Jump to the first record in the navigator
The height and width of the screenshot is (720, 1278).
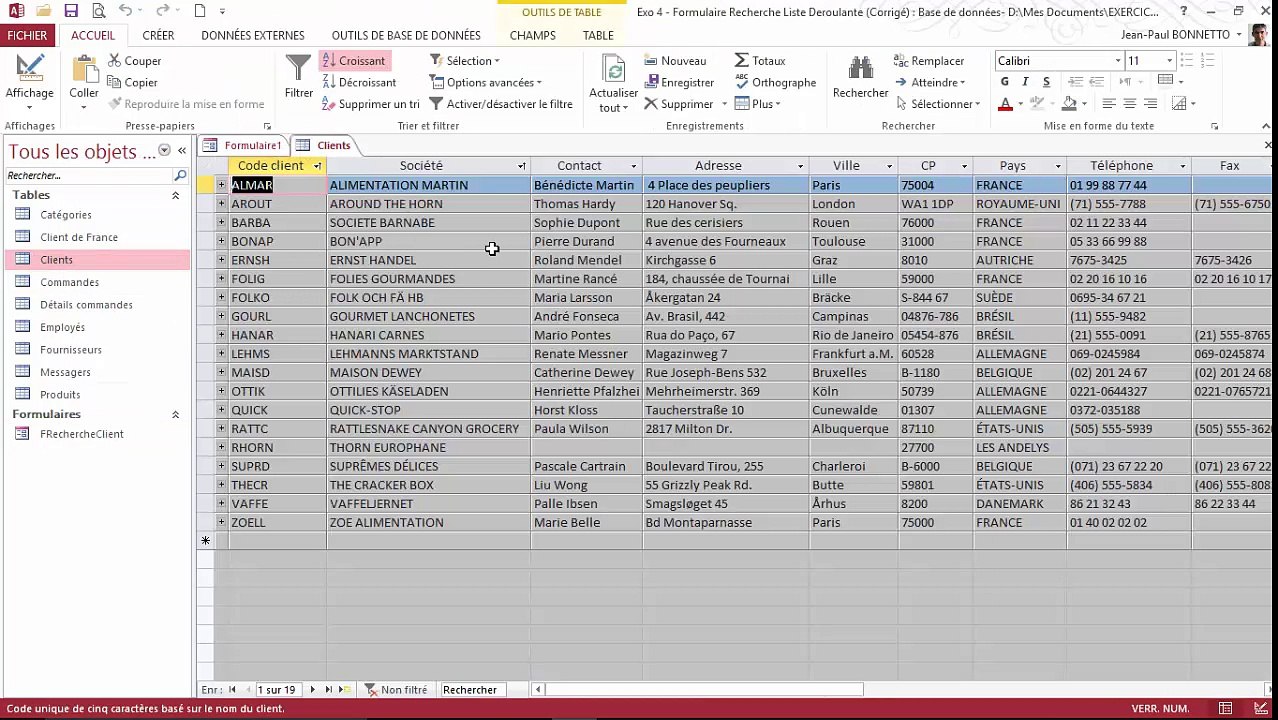(x=232, y=690)
